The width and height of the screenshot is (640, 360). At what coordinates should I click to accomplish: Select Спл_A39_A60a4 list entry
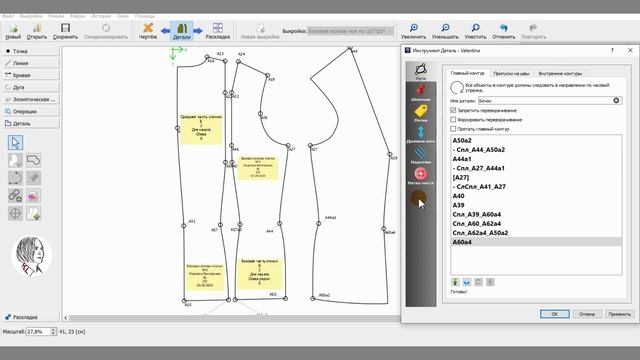click(536, 214)
